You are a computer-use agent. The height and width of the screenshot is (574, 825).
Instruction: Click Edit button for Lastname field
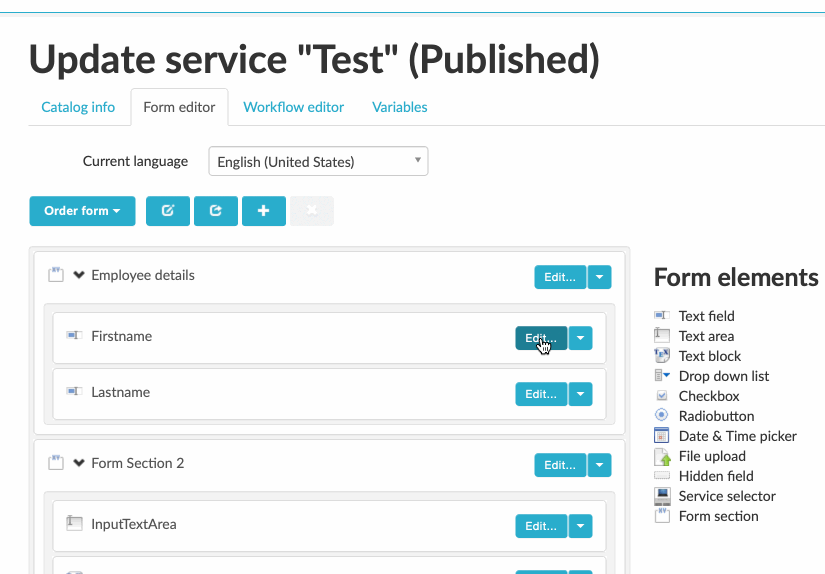tap(541, 394)
